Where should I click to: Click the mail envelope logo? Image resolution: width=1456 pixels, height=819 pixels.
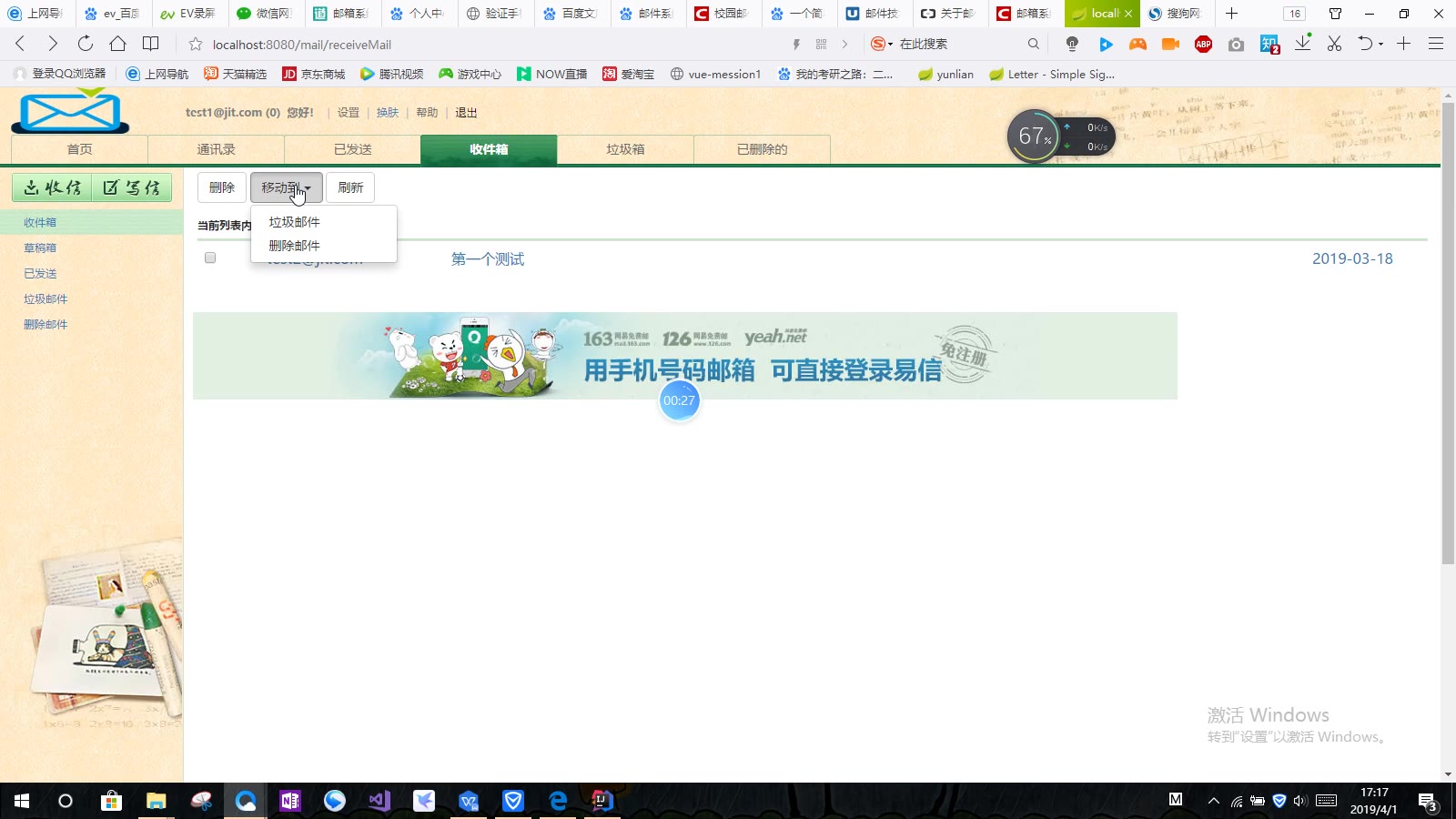point(70,111)
